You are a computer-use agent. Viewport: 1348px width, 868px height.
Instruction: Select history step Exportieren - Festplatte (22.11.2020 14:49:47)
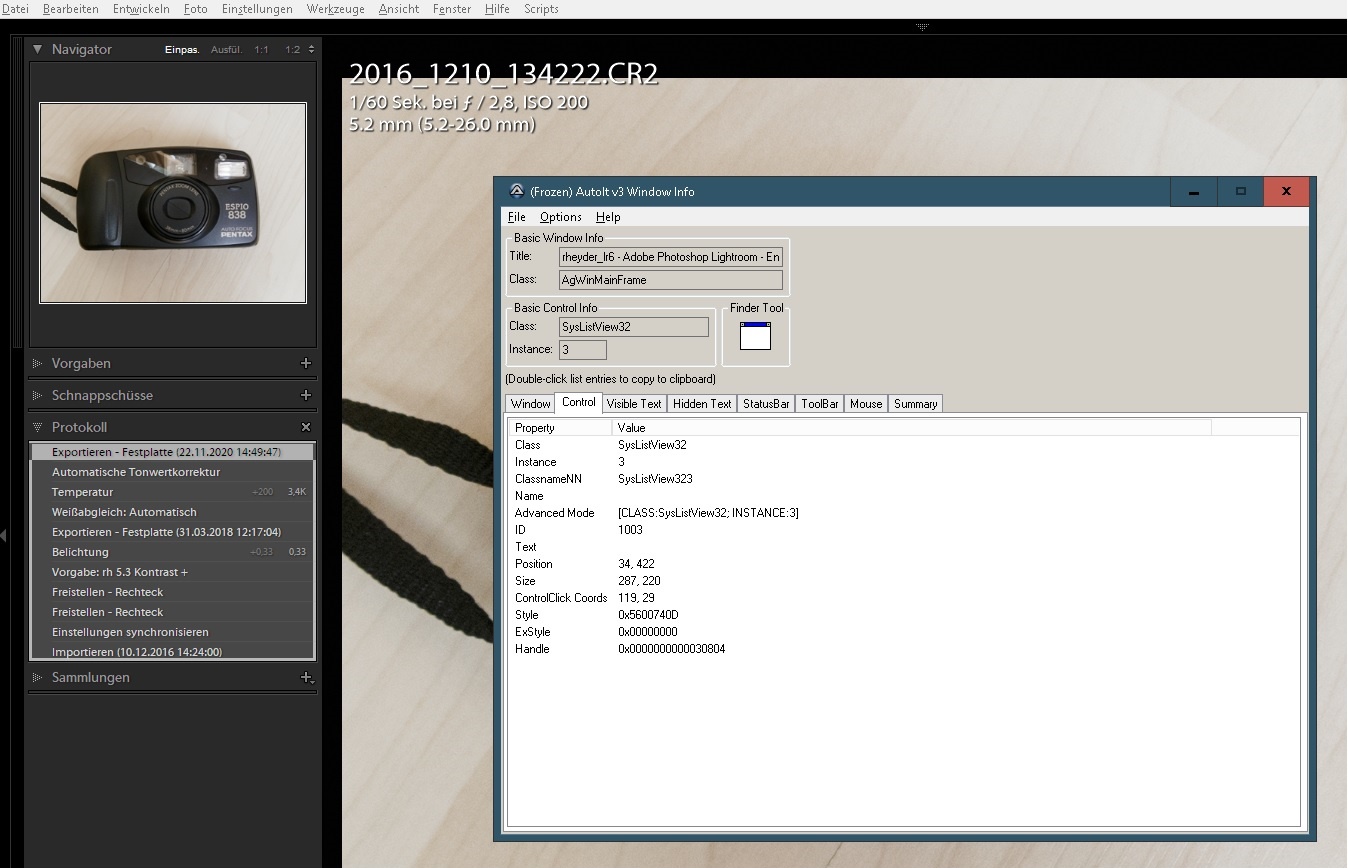pyautogui.click(x=172, y=452)
